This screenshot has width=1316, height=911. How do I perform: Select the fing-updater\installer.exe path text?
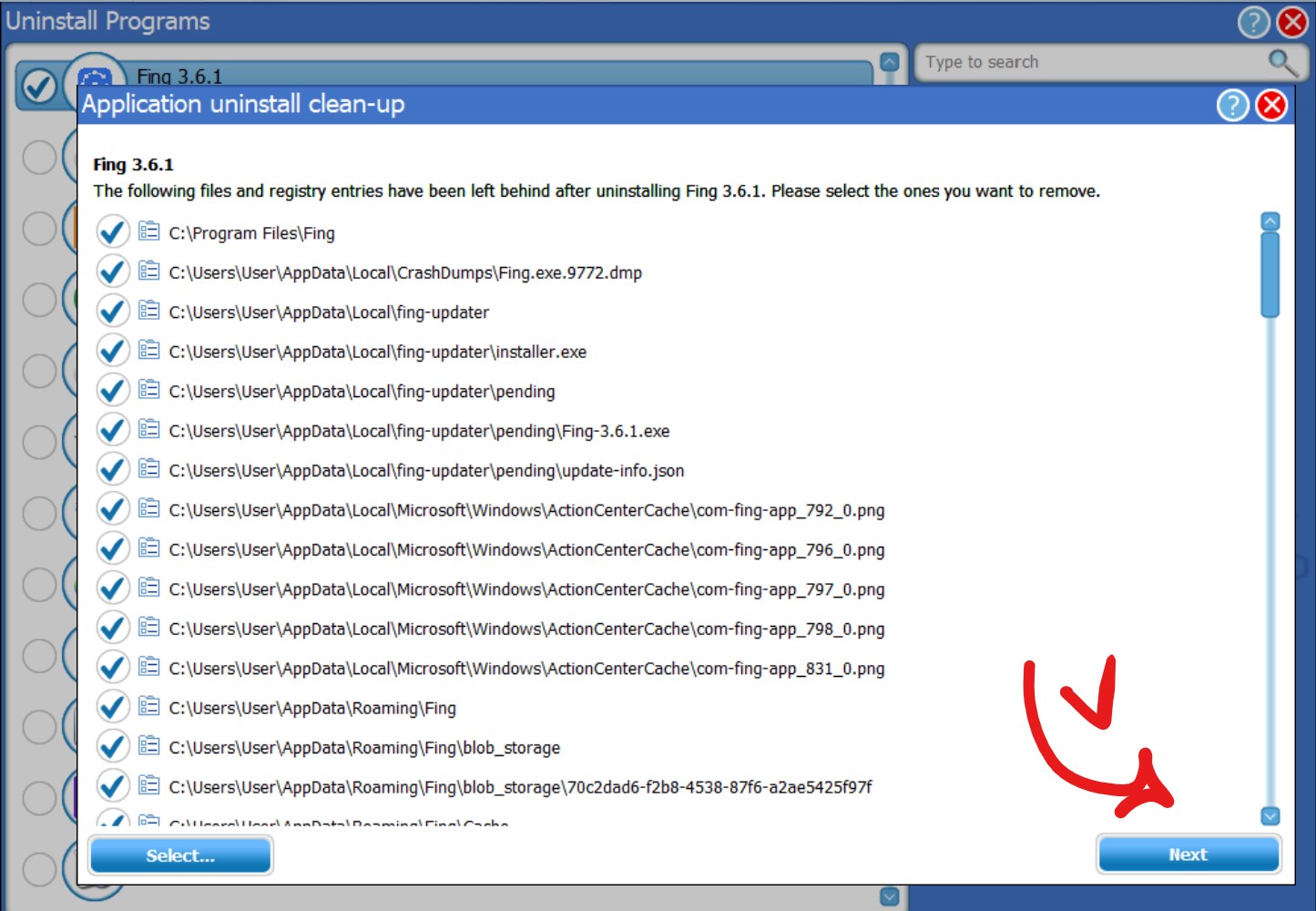(378, 352)
